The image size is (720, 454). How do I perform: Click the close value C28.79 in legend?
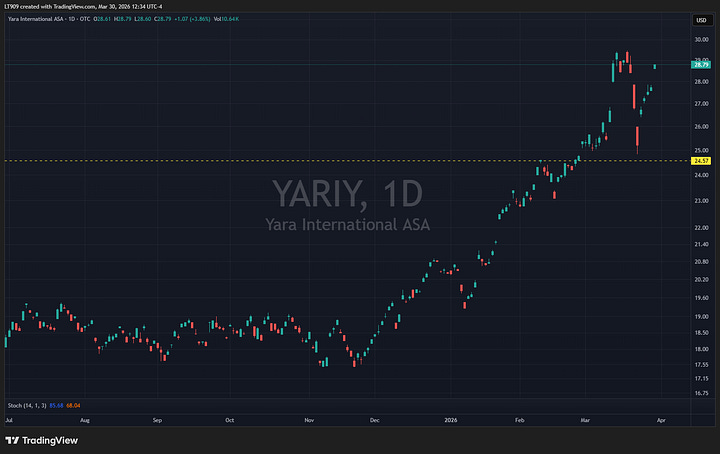[x=163, y=19]
